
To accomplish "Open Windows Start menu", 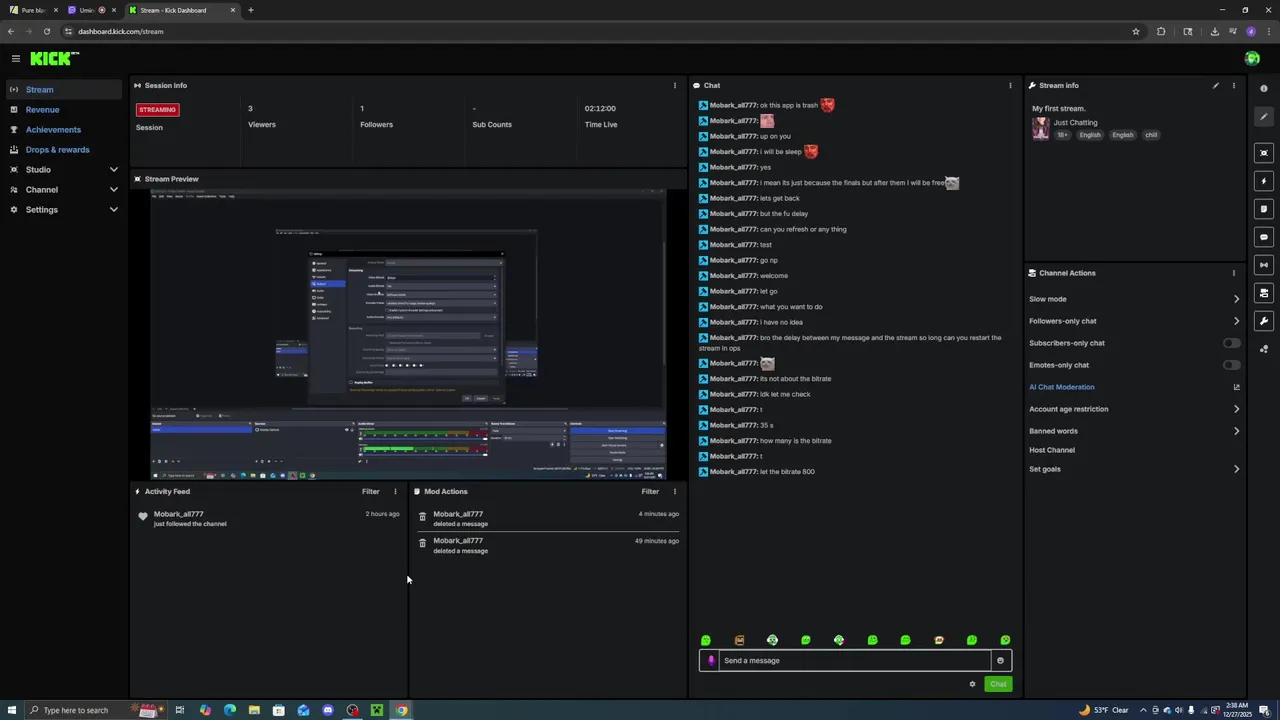I will coord(11,711).
